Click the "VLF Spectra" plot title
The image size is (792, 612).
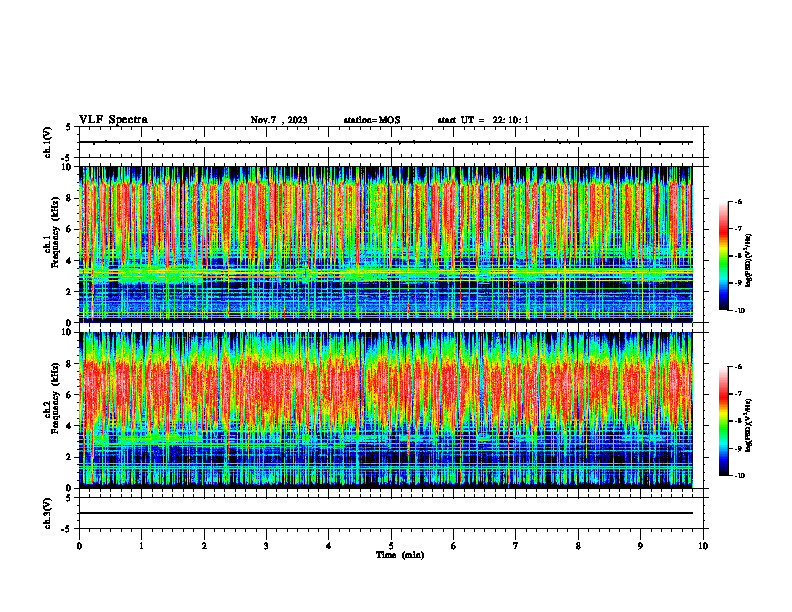click(113, 120)
